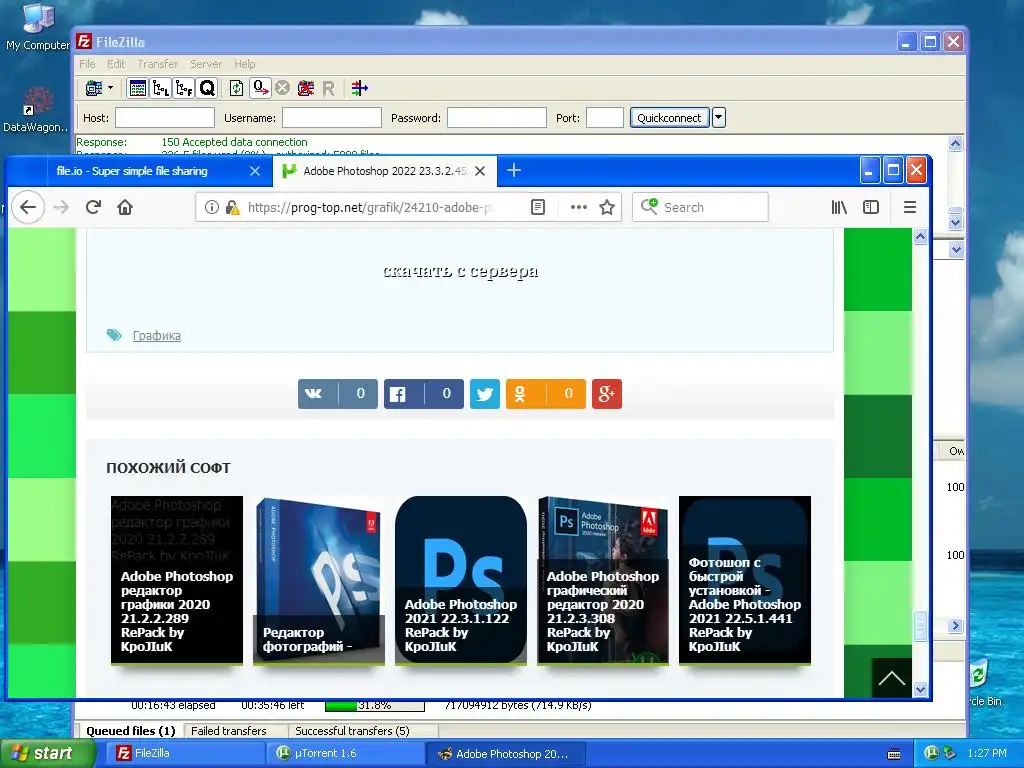Image resolution: width=1024 pixels, height=768 pixels.
Task: Click the browser Search box
Action: point(700,207)
